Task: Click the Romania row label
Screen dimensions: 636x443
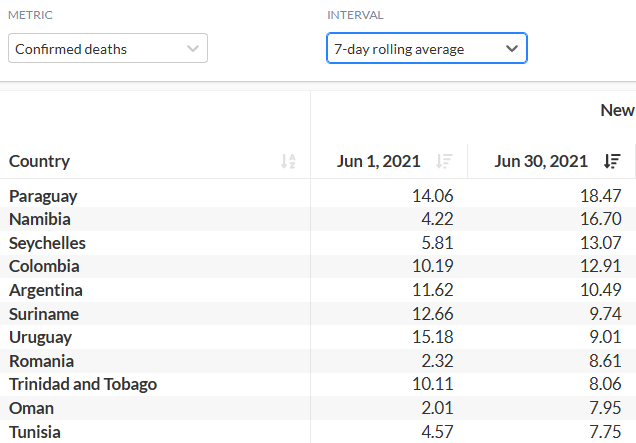Action: pyautogui.click(x=41, y=361)
